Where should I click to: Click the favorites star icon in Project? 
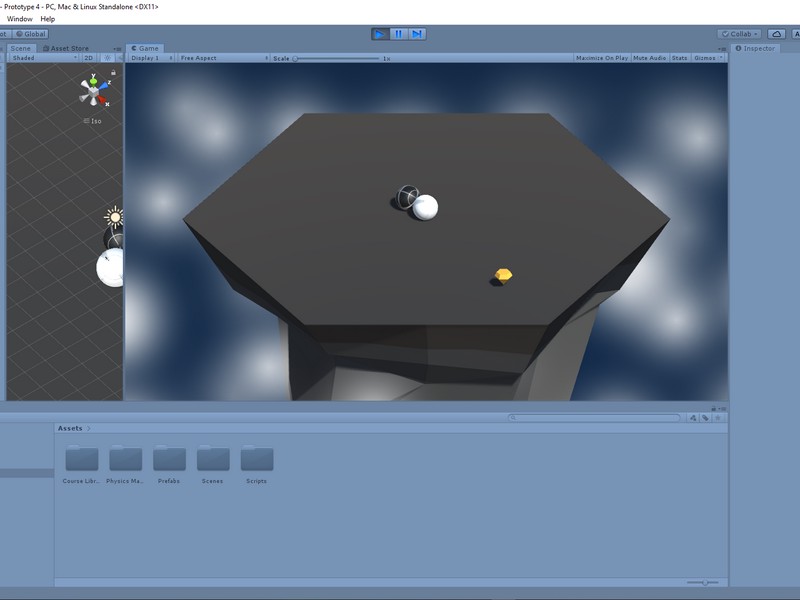717,418
